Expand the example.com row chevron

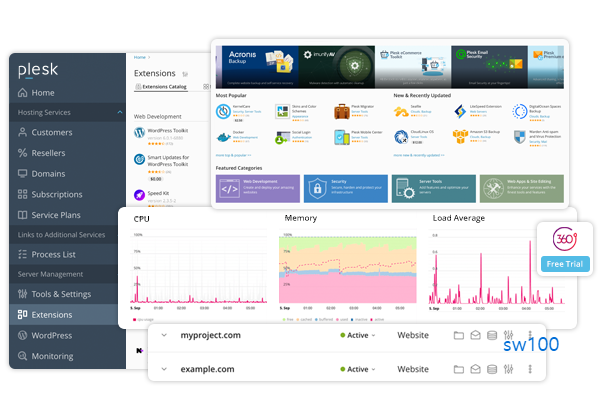[x=164, y=369]
